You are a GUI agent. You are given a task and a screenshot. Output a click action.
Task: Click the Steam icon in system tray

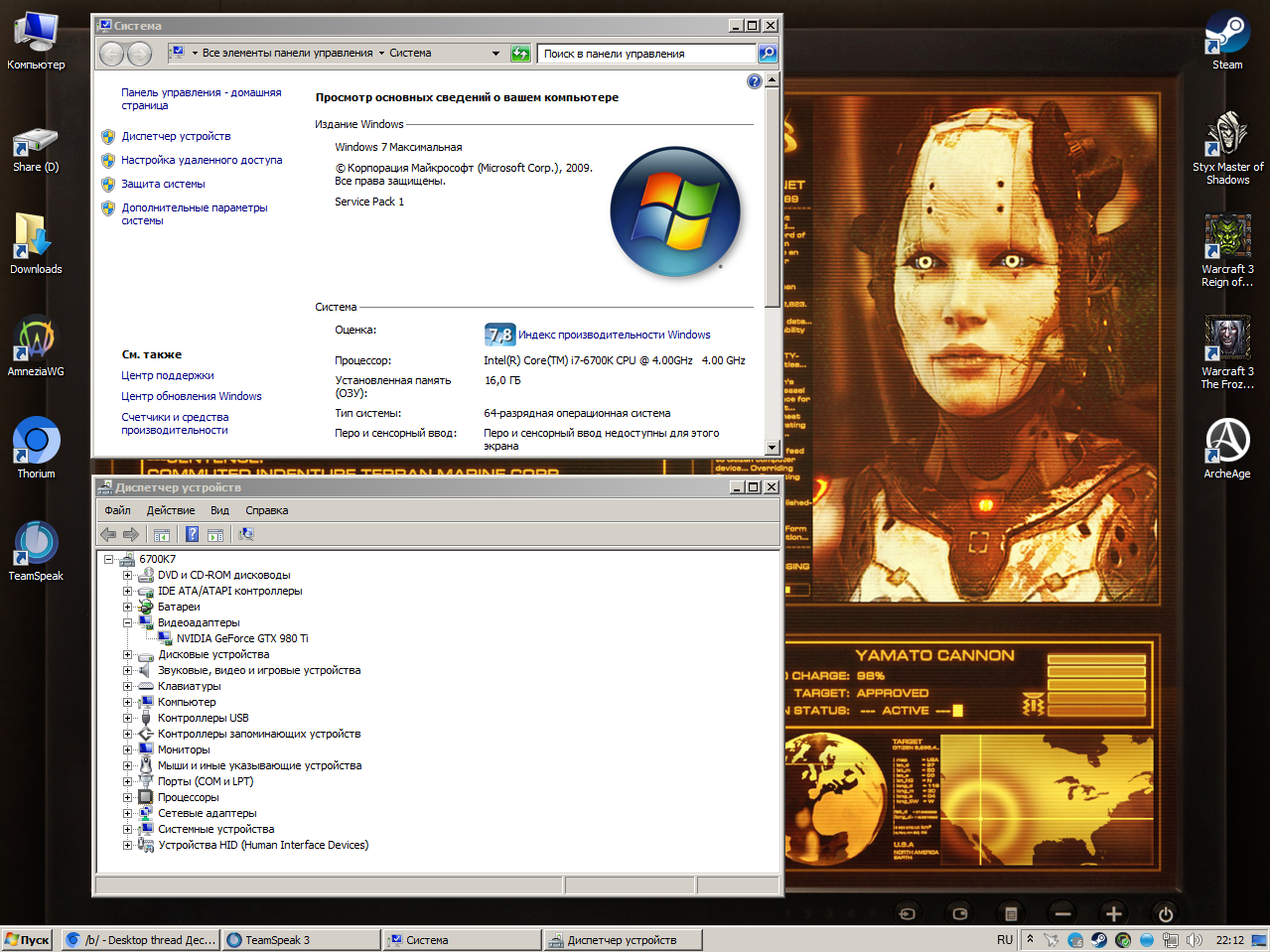[1099, 940]
